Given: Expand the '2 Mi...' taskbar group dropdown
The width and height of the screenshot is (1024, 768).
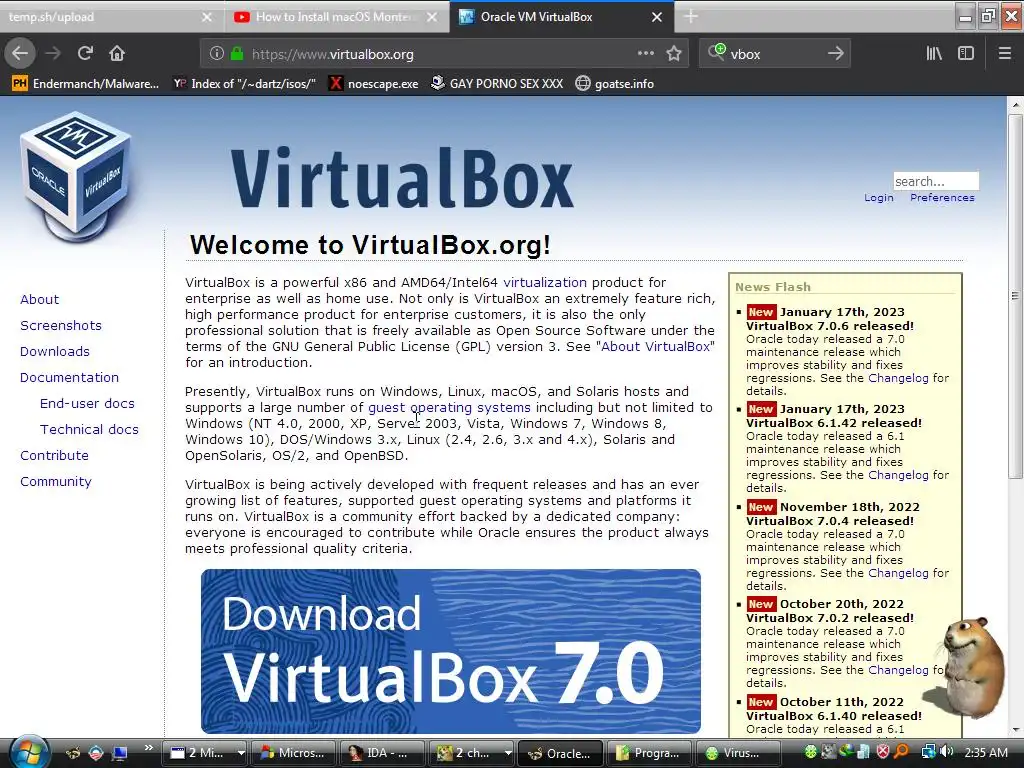Looking at the screenshot, I should pos(241,753).
